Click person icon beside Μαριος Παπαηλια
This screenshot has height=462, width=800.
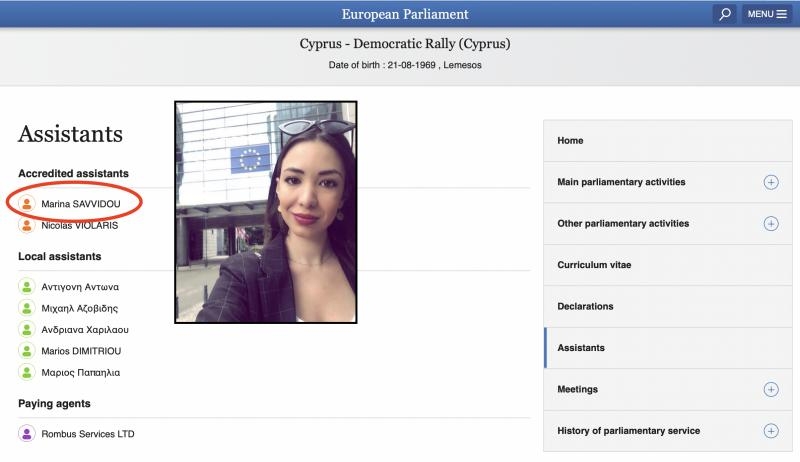tap(27, 372)
